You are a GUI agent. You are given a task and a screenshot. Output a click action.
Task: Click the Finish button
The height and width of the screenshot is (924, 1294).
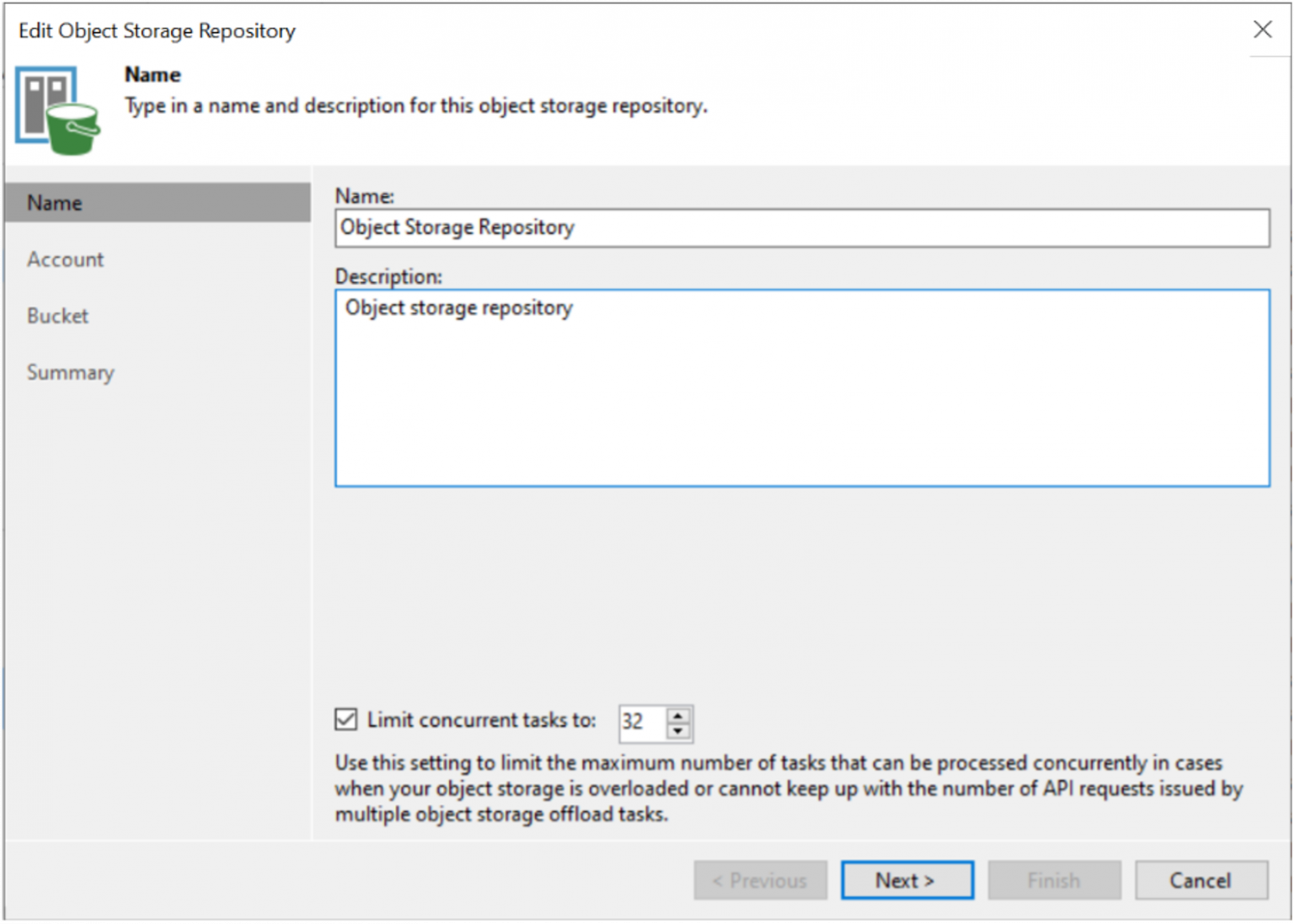(x=1053, y=879)
